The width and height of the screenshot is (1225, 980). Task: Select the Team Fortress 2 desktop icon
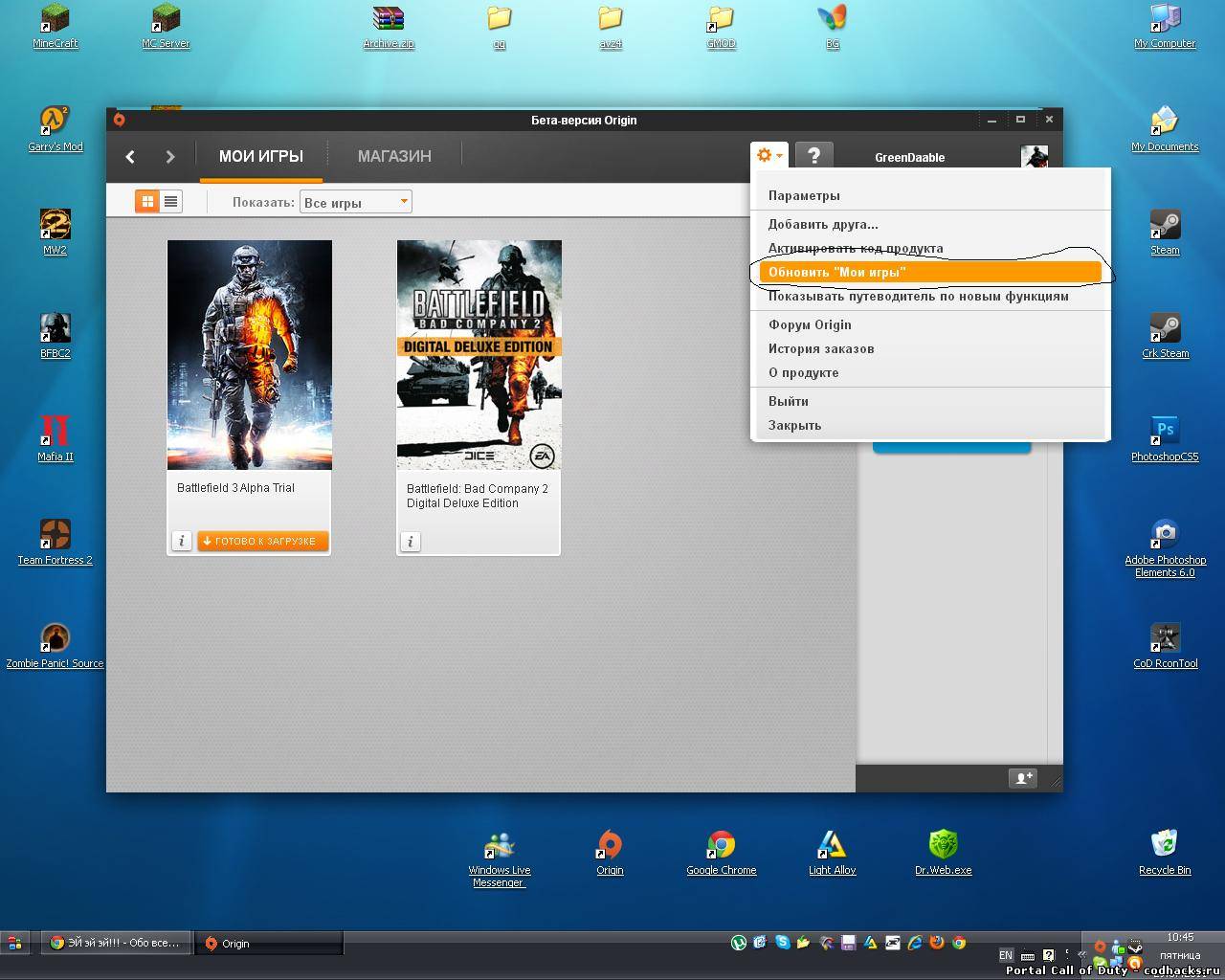[56, 543]
